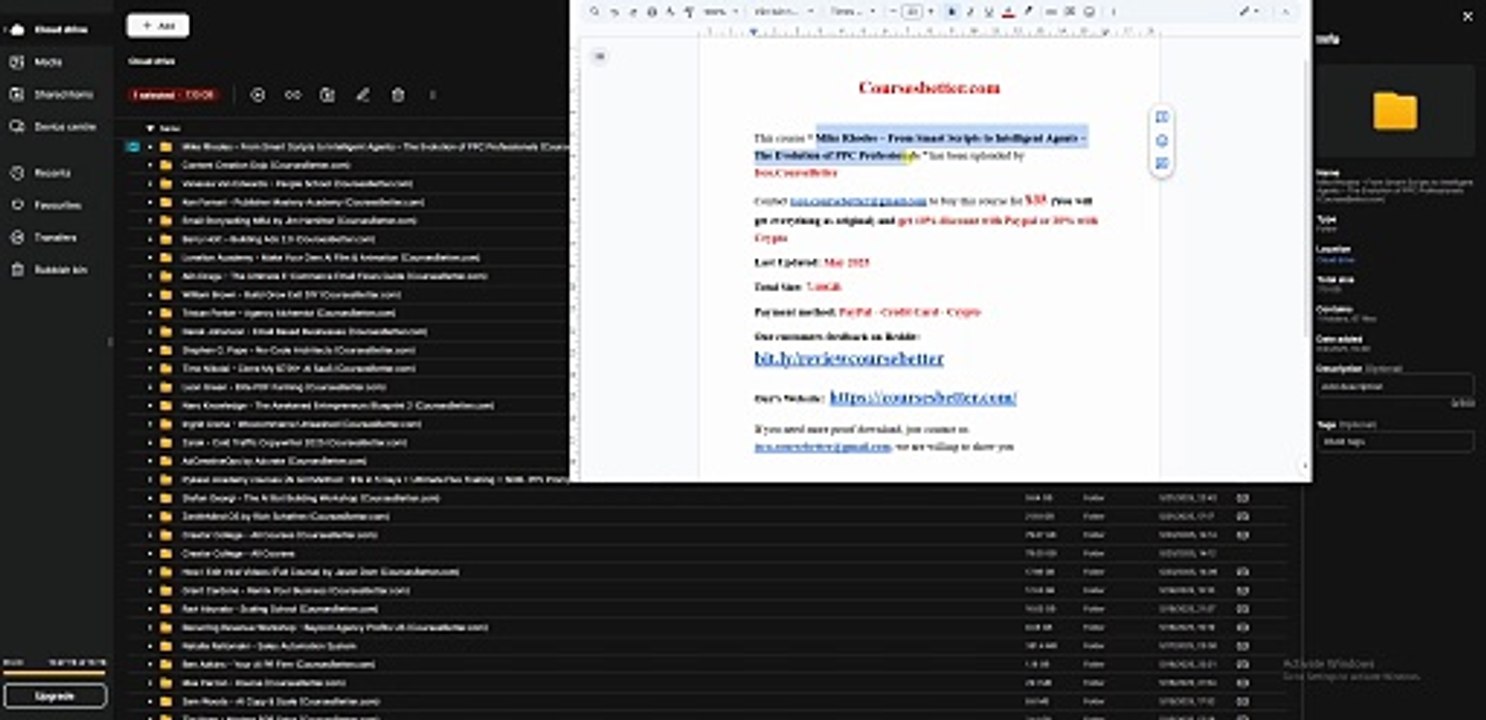Open the more options dots in selection toolbar
Screen dimensions: 1486x720
point(432,95)
